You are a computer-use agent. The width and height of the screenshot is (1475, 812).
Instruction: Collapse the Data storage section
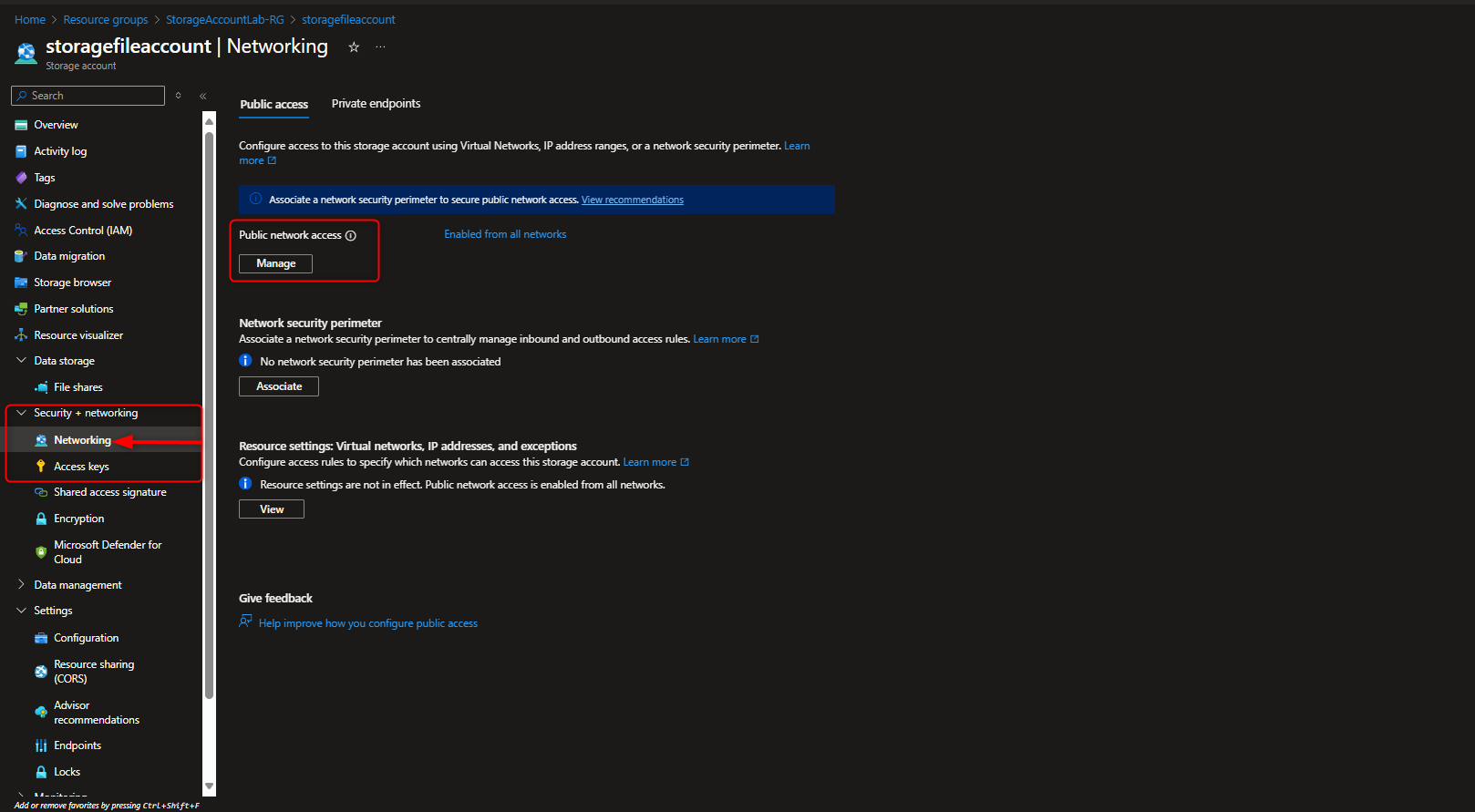[x=21, y=361]
